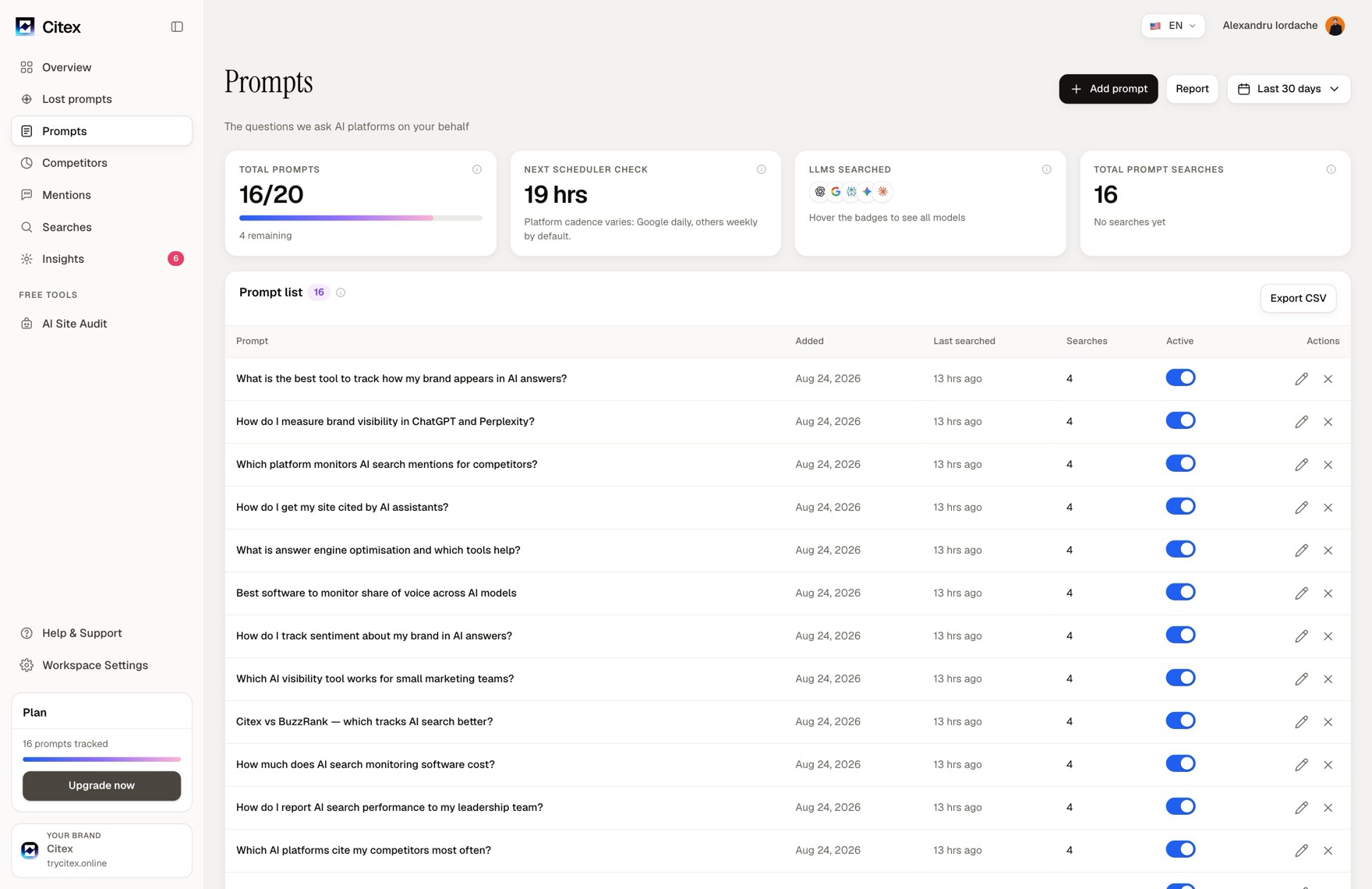
Task: Collapse the sidebar with the panel icon
Action: click(x=177, y=27)
